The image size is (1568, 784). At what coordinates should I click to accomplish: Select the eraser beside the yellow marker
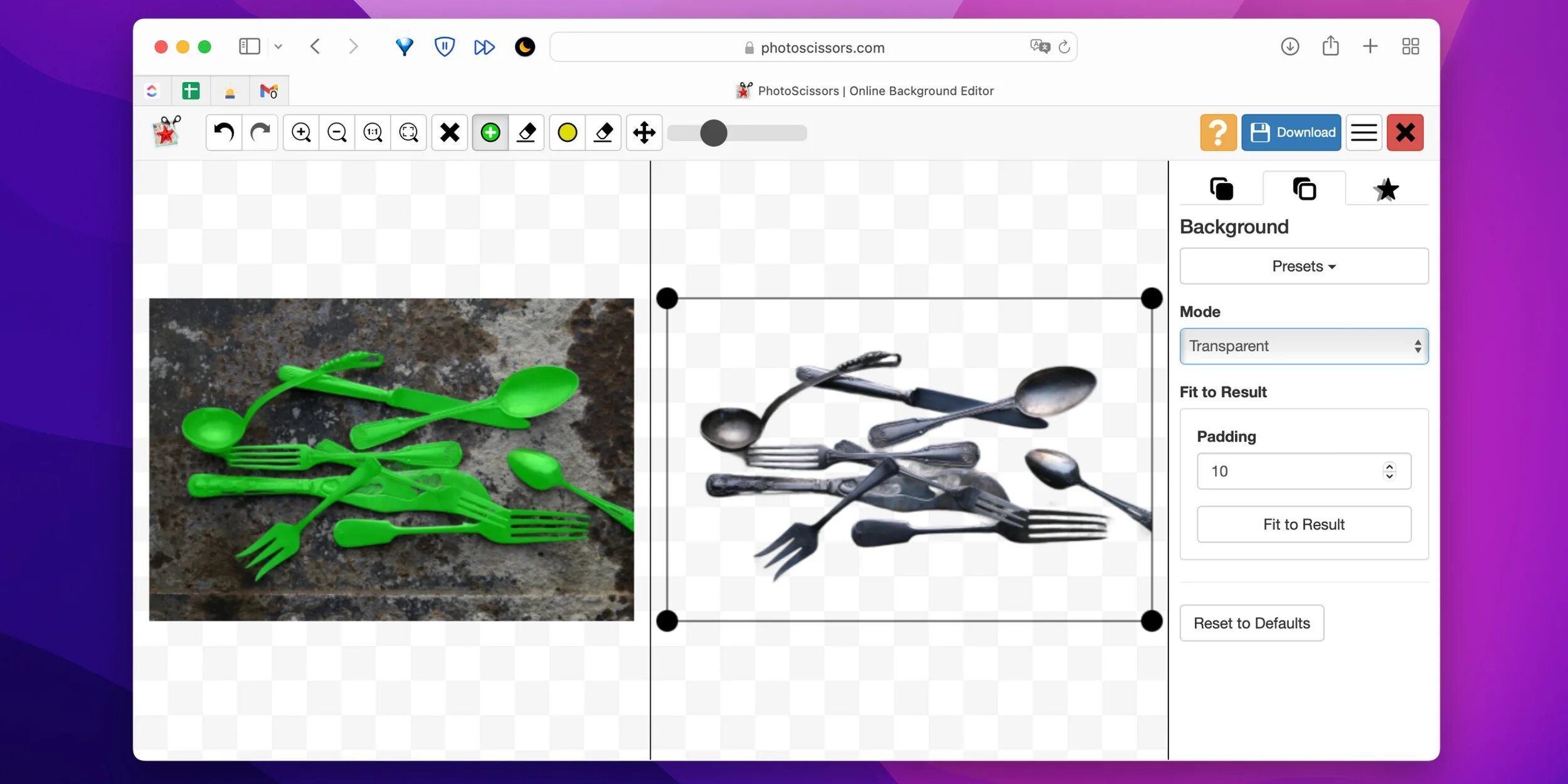point(603,132)
